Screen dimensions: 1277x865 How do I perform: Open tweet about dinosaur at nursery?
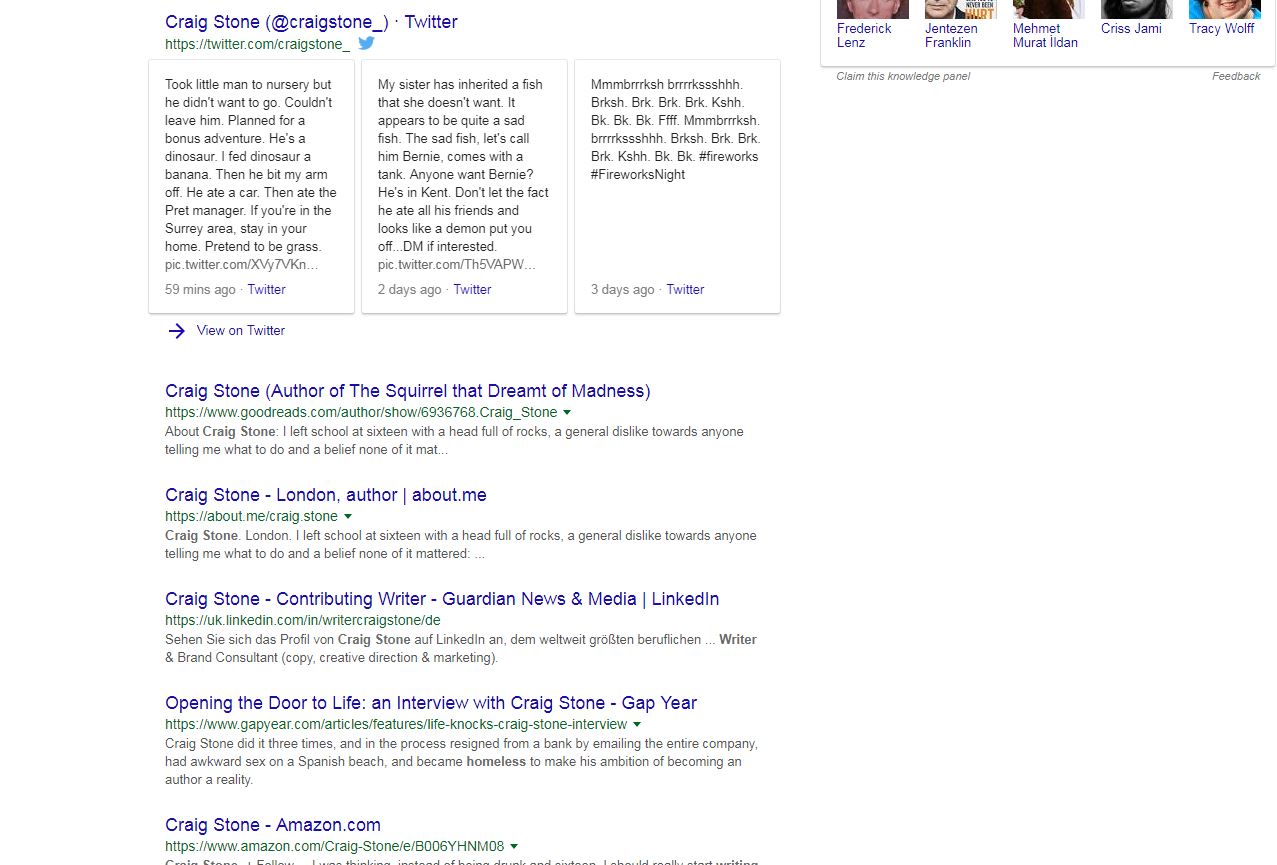[x=251, y=187]
